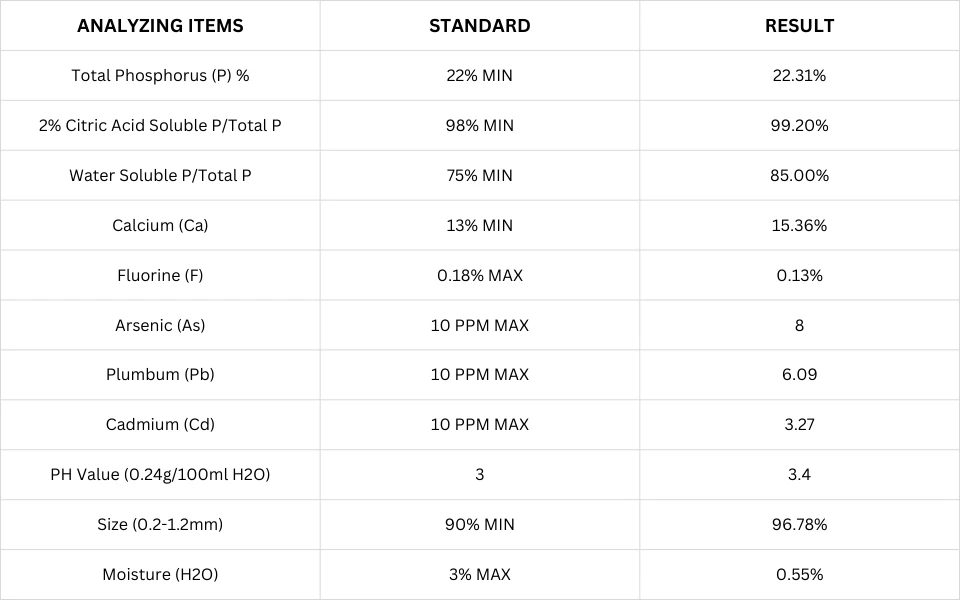Viewport: 960px width, 600px height.
Task: Click the 98% MIN standard cell
Action: point(479,126)
